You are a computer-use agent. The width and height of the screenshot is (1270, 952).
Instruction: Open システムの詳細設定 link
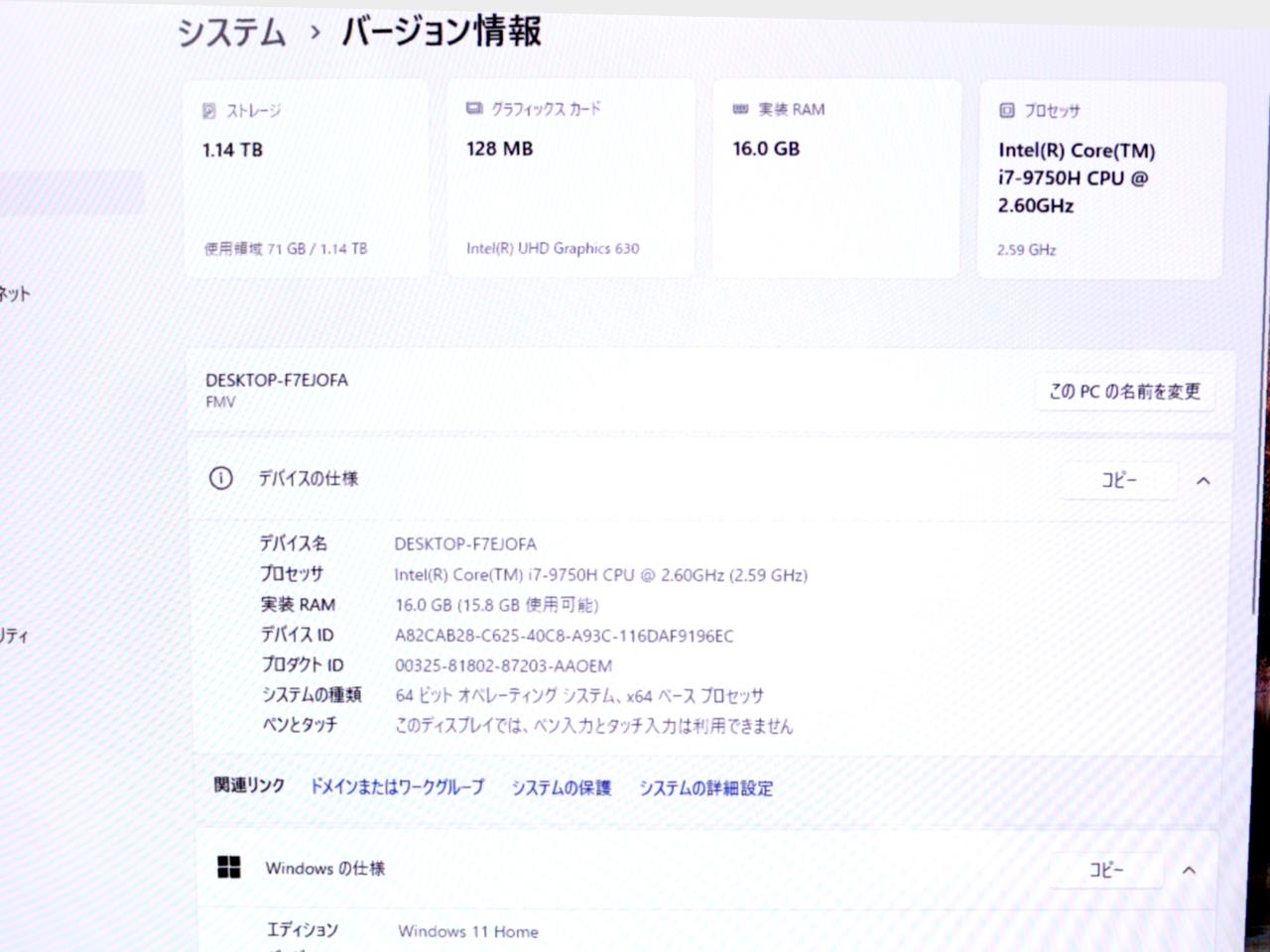[x=705, y=788]
